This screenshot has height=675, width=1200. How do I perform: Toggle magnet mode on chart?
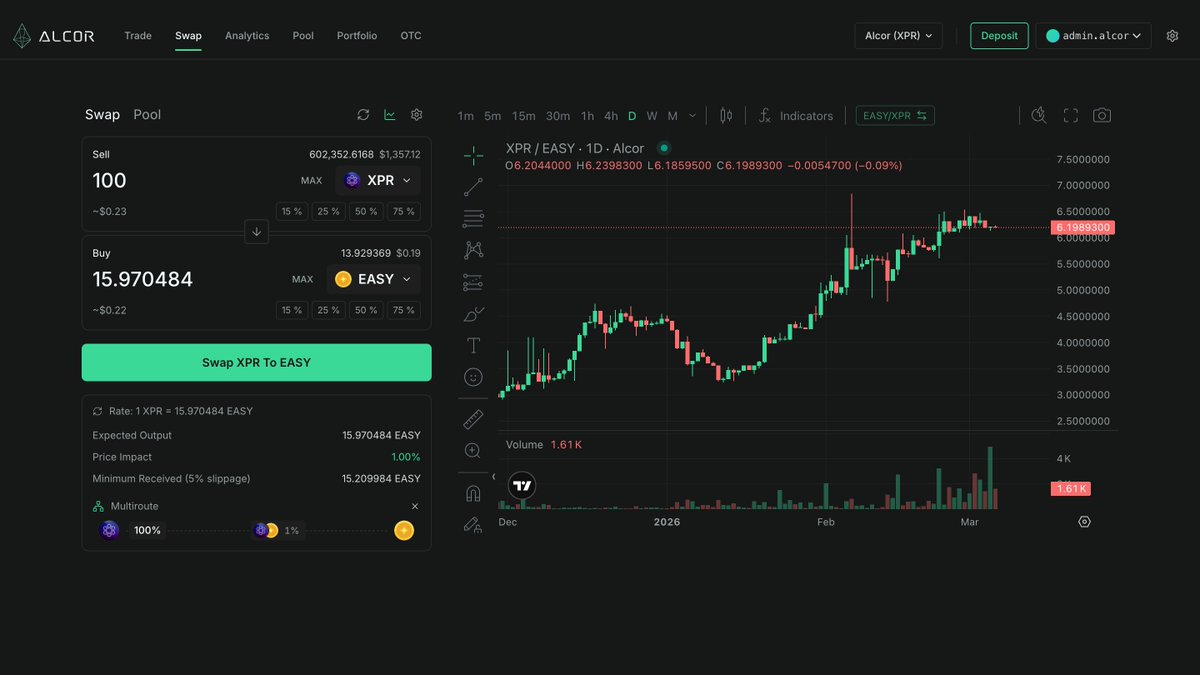(x=474, y=493)
